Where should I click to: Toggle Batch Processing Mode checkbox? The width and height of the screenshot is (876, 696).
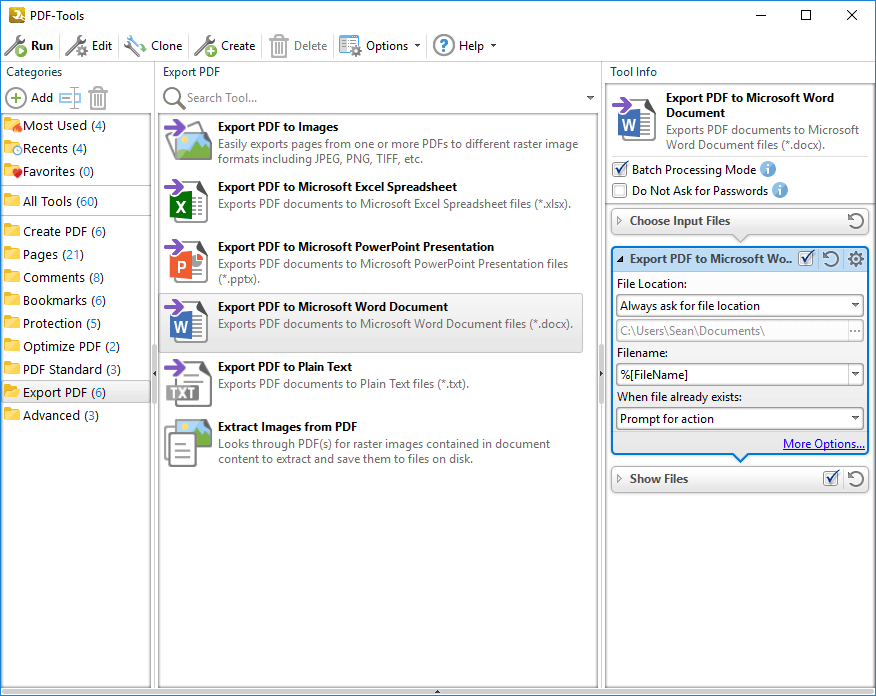click(620, 169)
